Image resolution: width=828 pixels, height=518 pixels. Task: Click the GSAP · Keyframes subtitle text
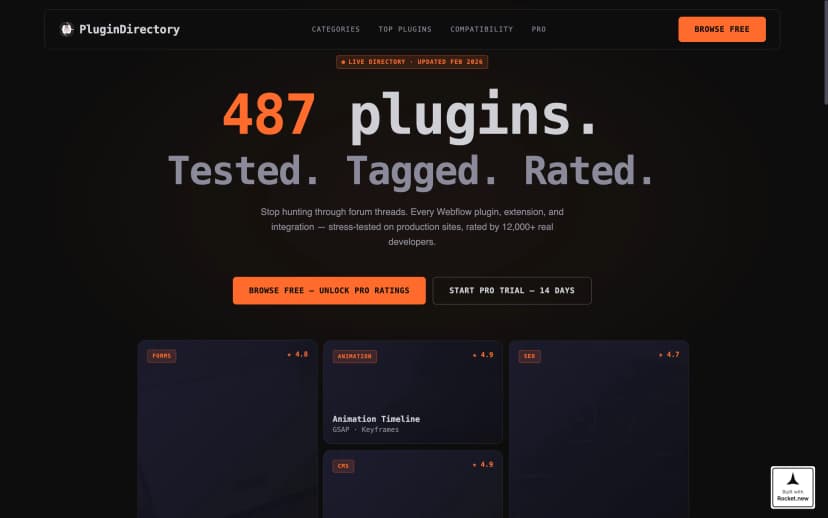tap(365, 430)
